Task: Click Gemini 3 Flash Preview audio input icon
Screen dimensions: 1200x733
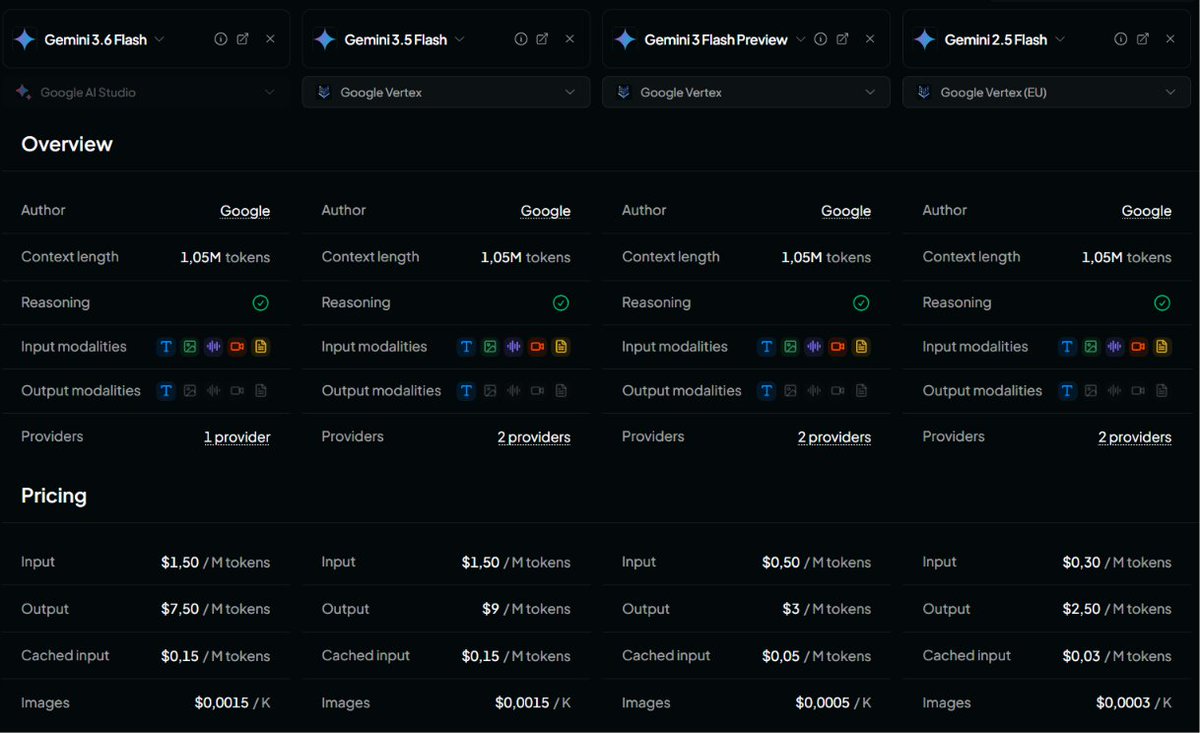Action: click(x=814, y=347)
